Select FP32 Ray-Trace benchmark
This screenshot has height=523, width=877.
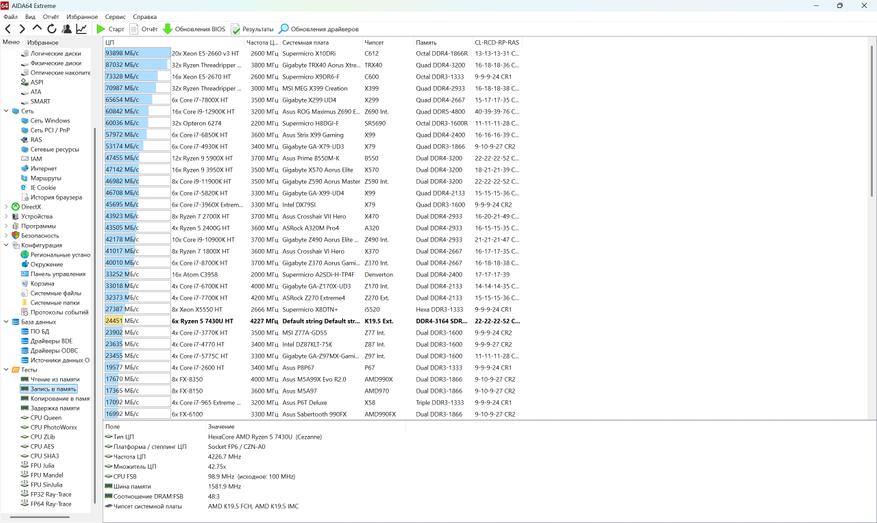point(46,494)
